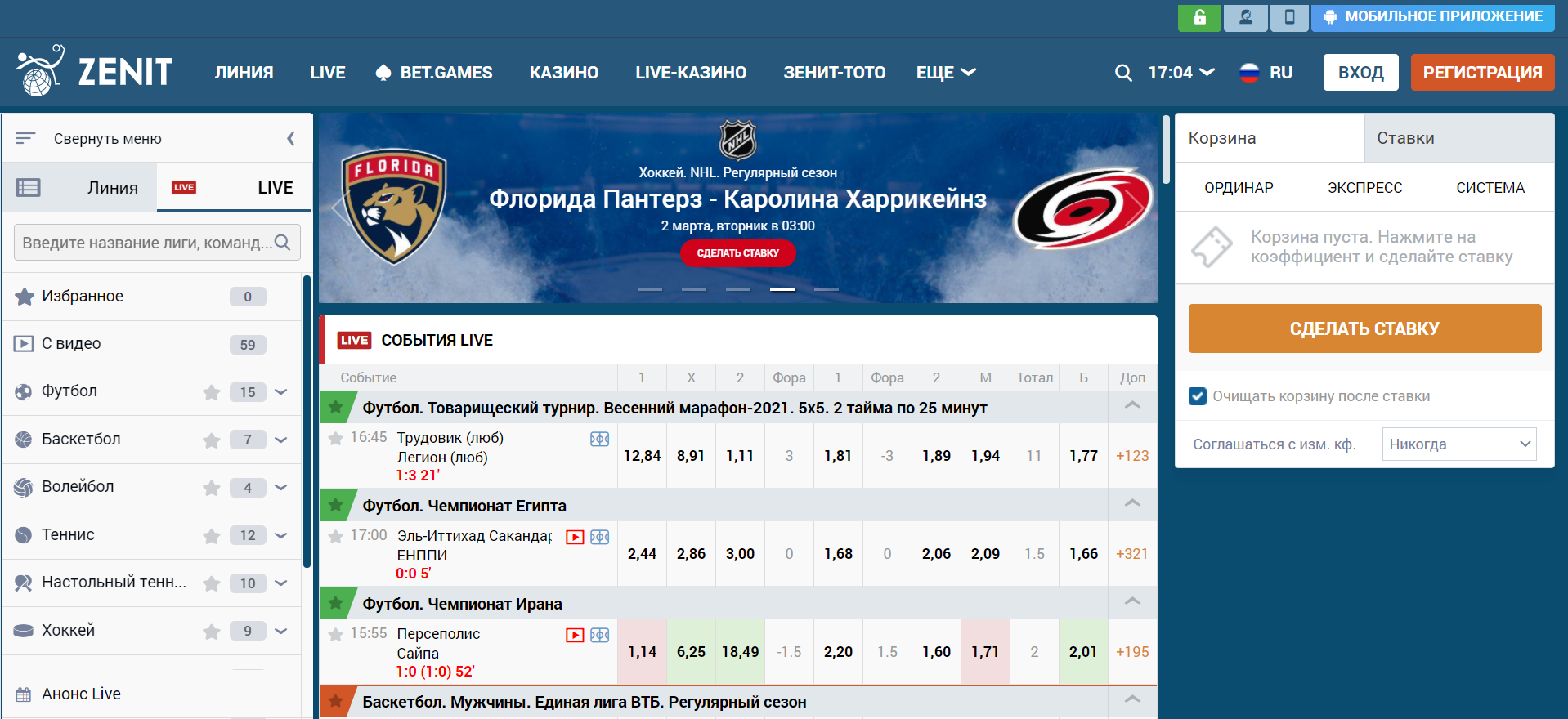Viewport: 1568px width, 719px height.
Task: Open the user profile icon at top
Action: (x=1246, y=17)
